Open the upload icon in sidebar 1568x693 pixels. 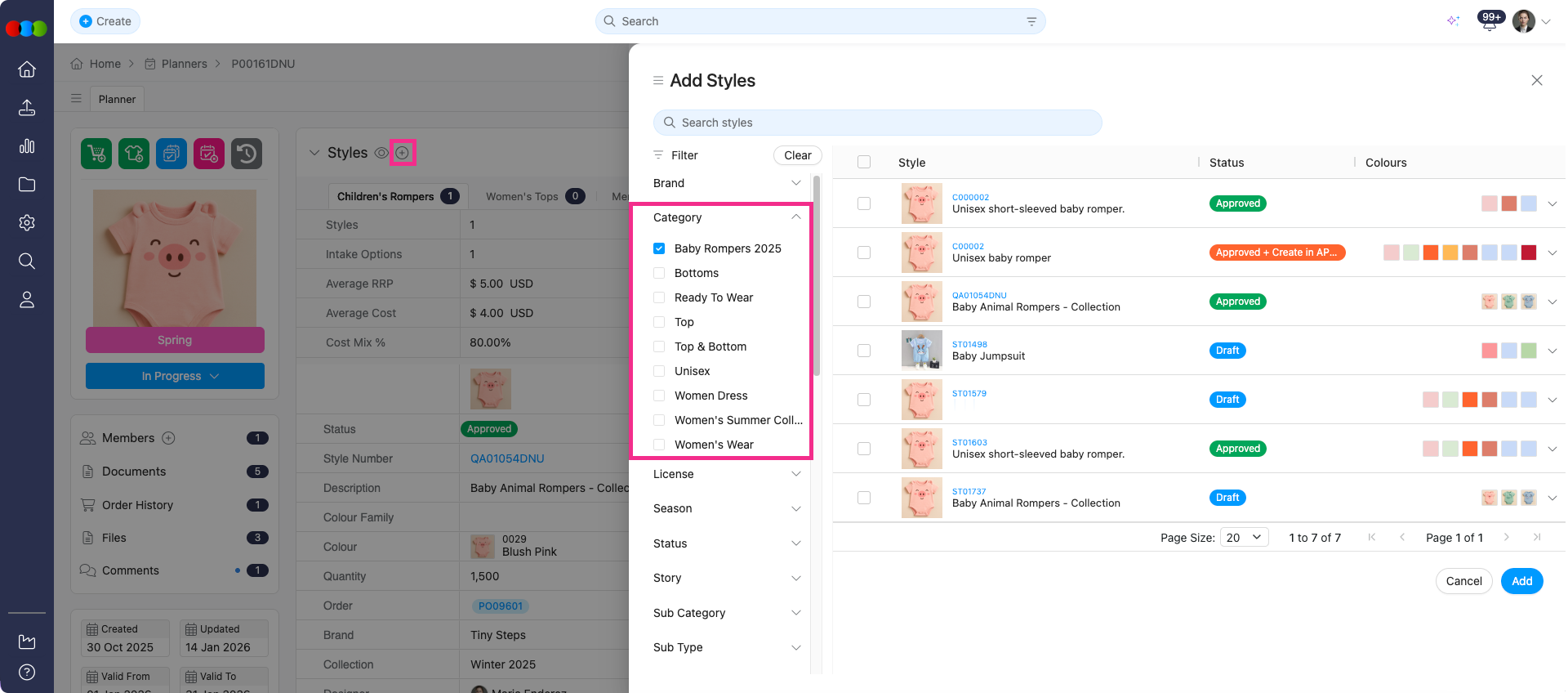(x=27, y=108)
